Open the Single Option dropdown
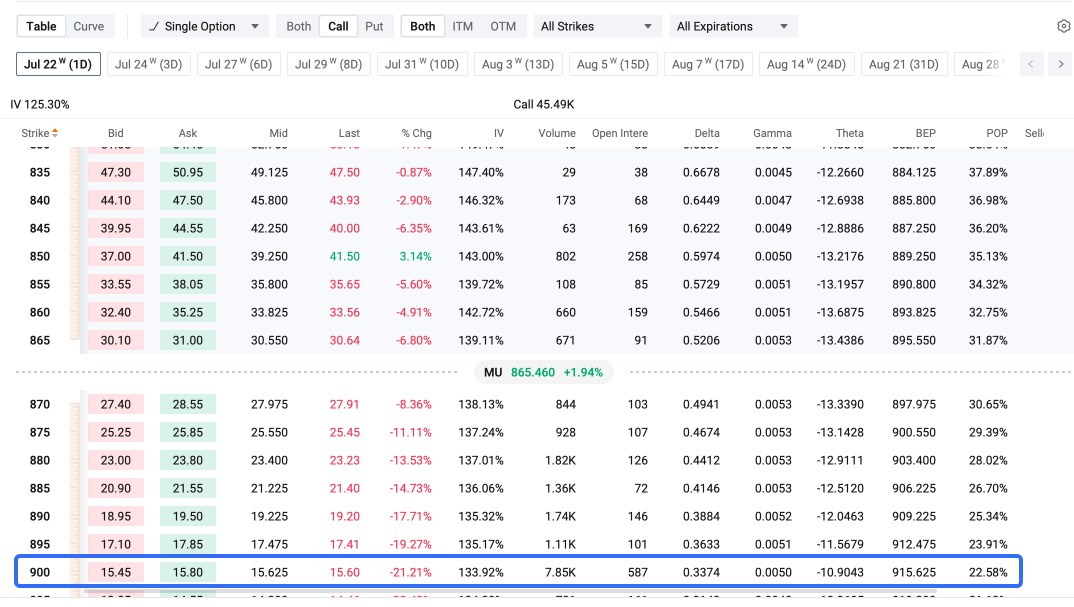This screenshot has width=1074, height=607. pos(205,27)
